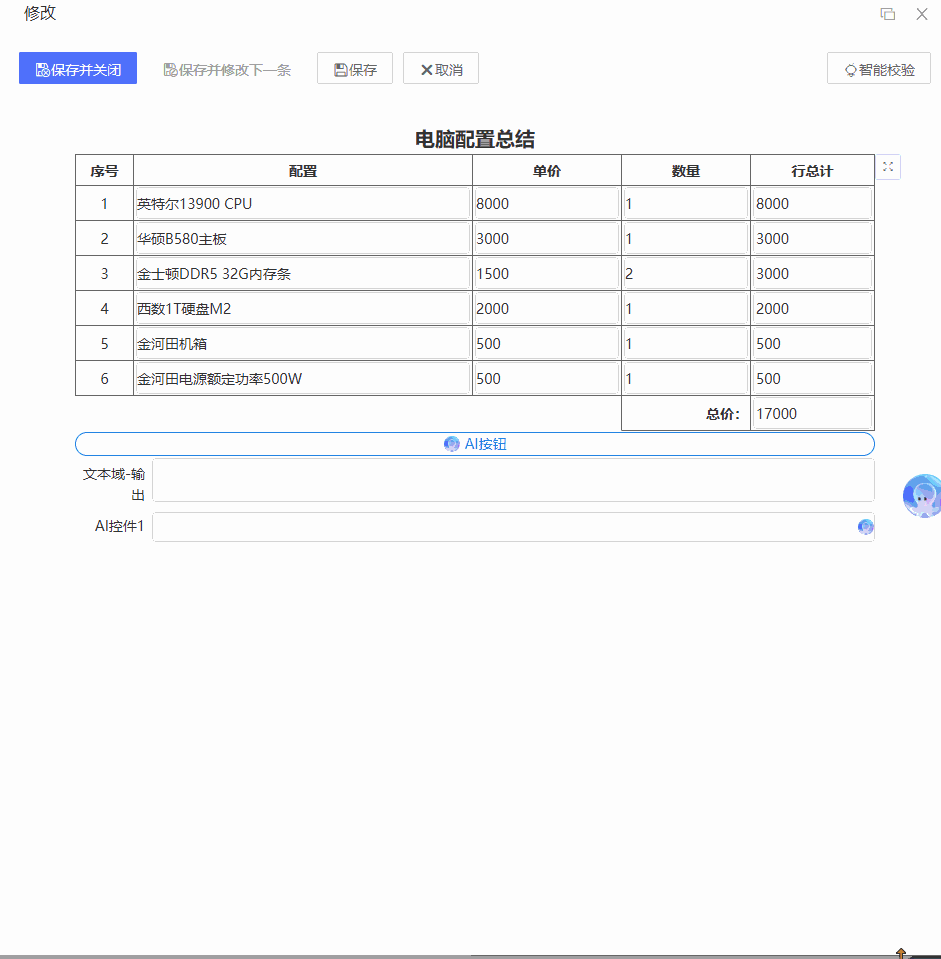Select the 英特尔13900 CPU config field
This screenshot has height=959, width=941.
tap(300, 203)
